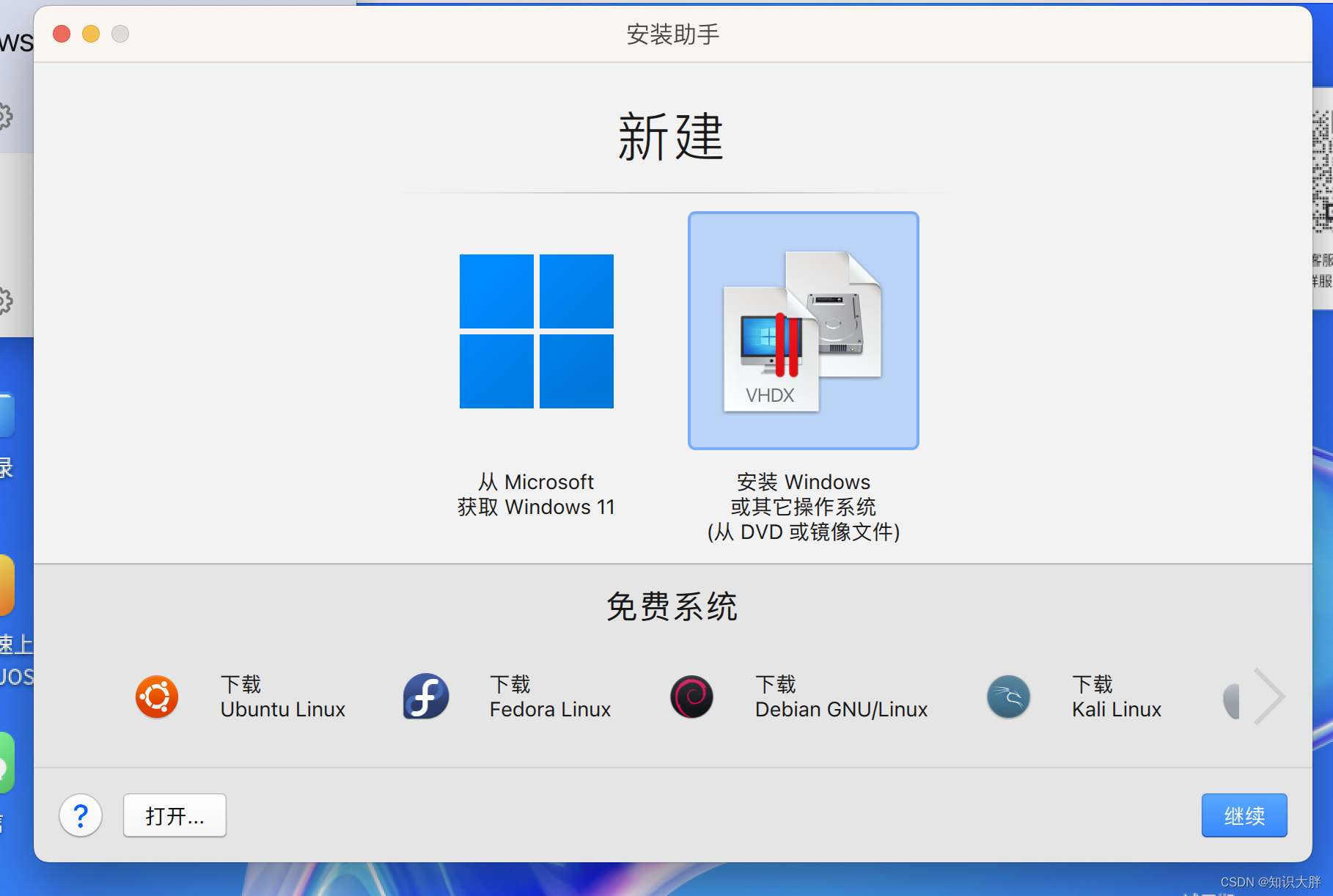The image size is (1333, 896).
Task: Select the Windows 11 logo option
Action: tap(537, 331)
